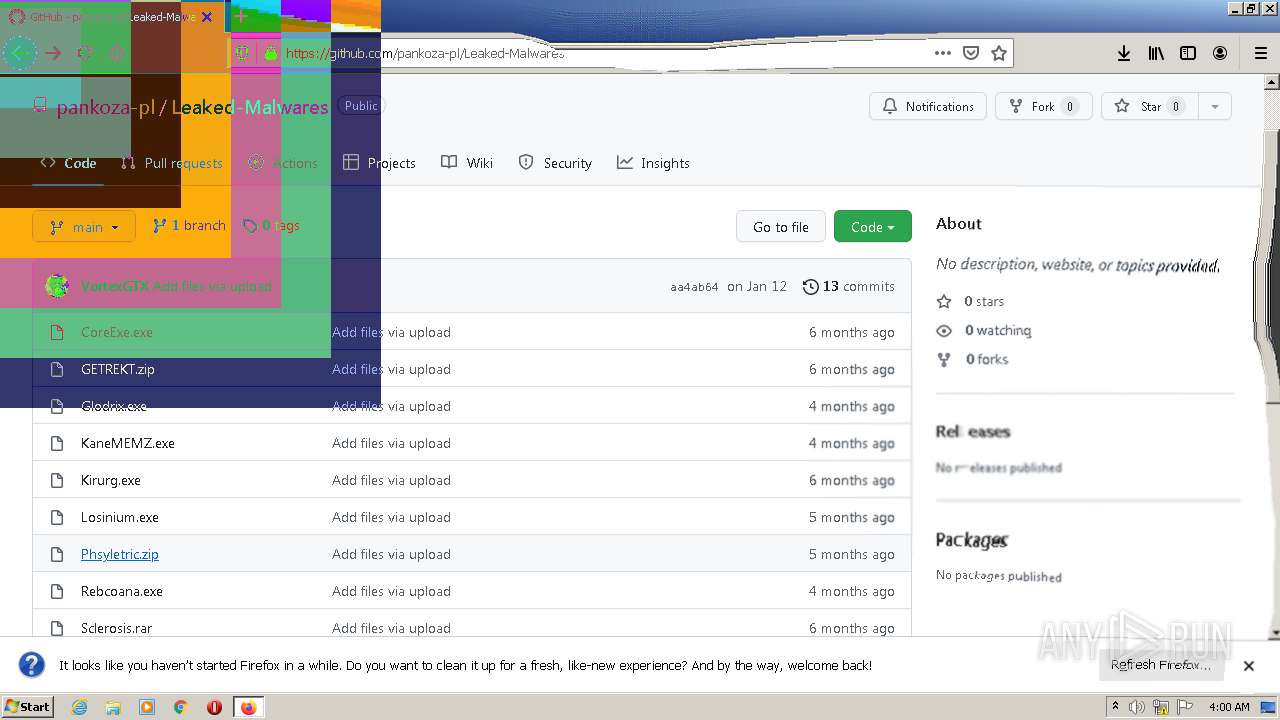Open the KaneMEMZ.exe file link
The height and width of the screenshot is (720, 1280).
coord(128,443)
